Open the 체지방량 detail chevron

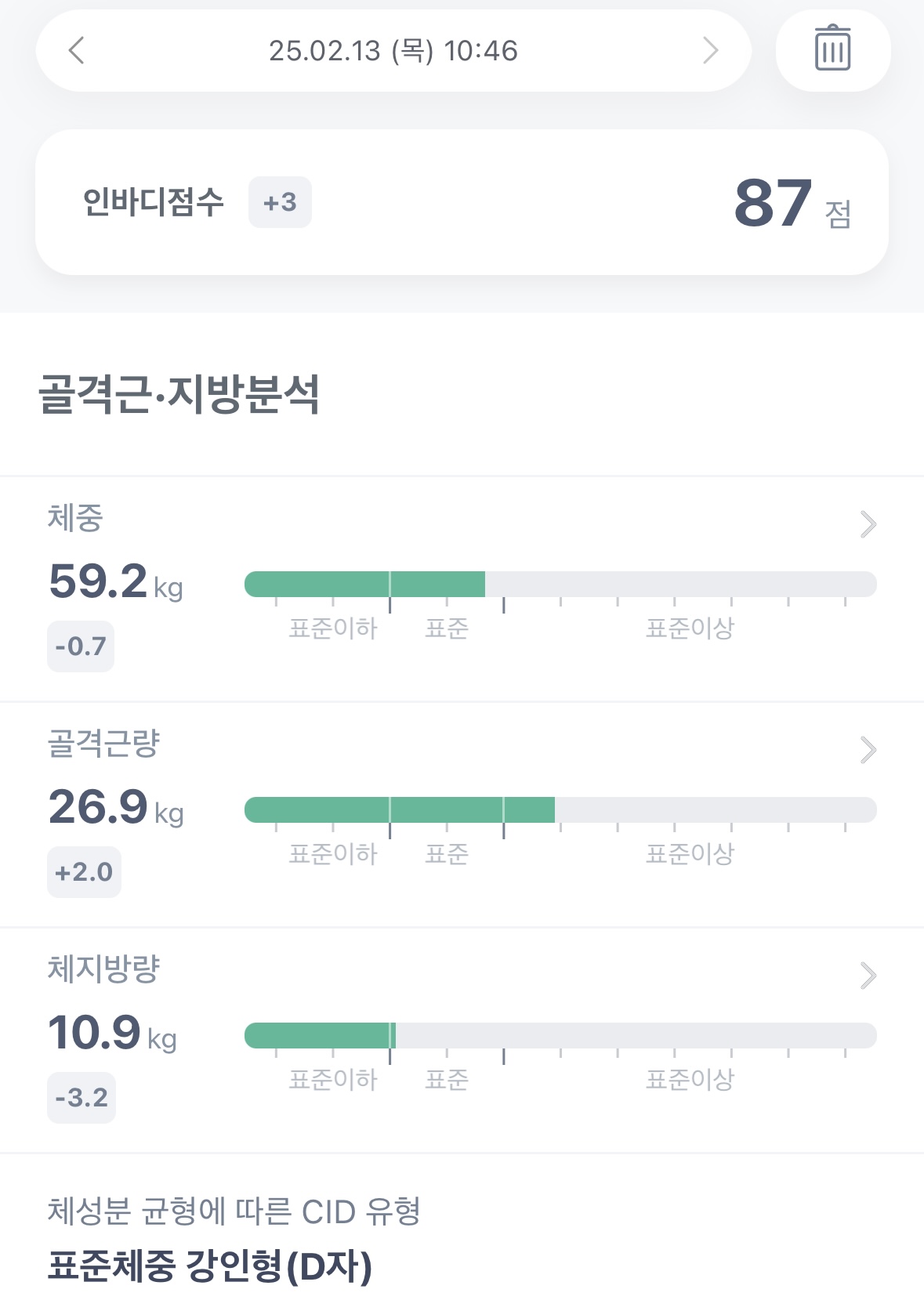(868, 976)
